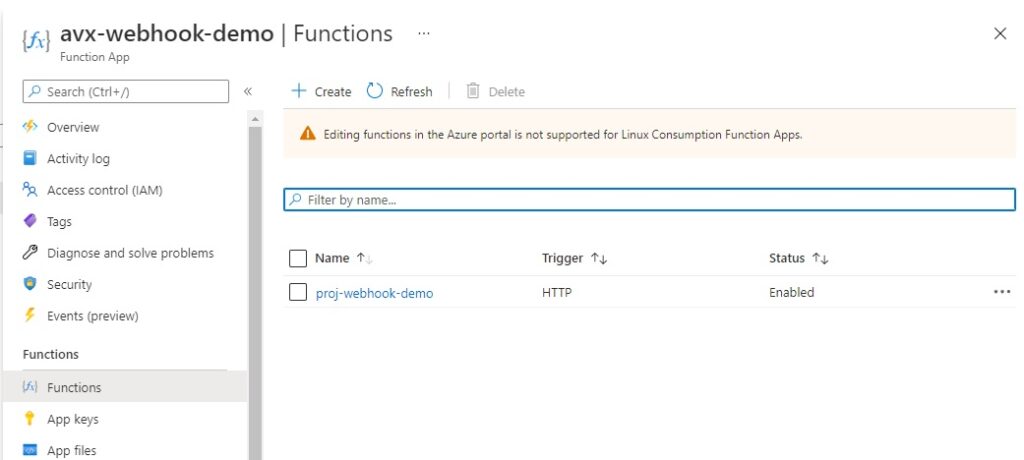Screen dimensions: 1024x460
Task: Open the App keys key icon
Action: (30, 418)
